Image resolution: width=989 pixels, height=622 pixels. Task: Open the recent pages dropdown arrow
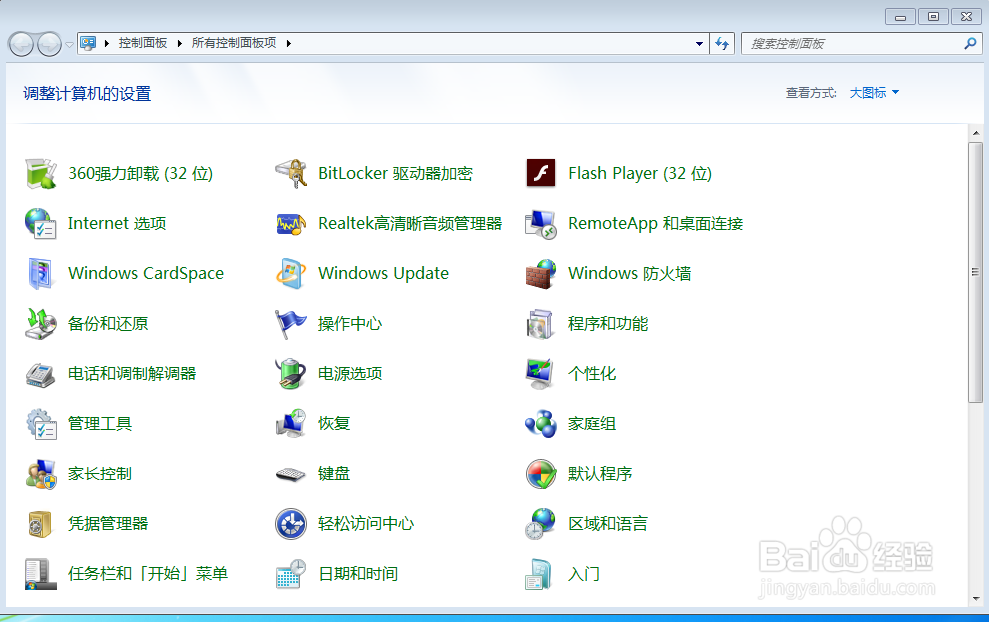coord(69,45)
